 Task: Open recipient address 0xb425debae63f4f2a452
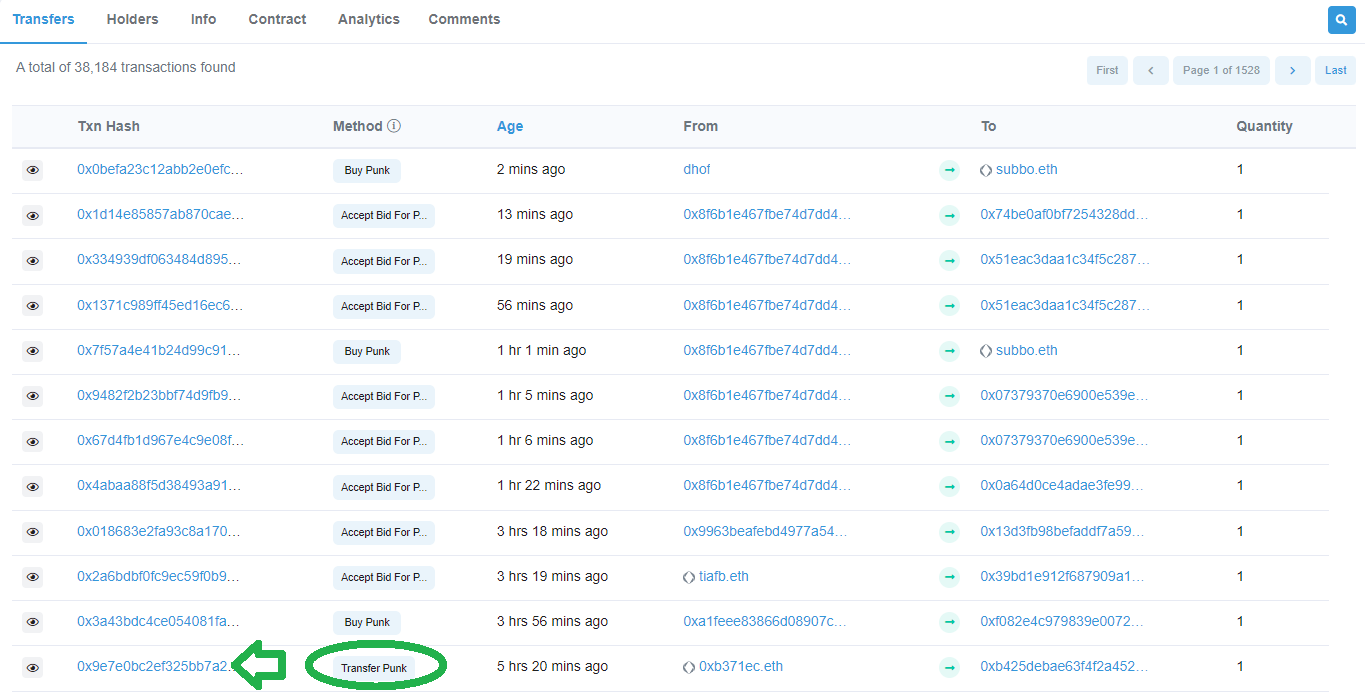(x=1064, y=666)
